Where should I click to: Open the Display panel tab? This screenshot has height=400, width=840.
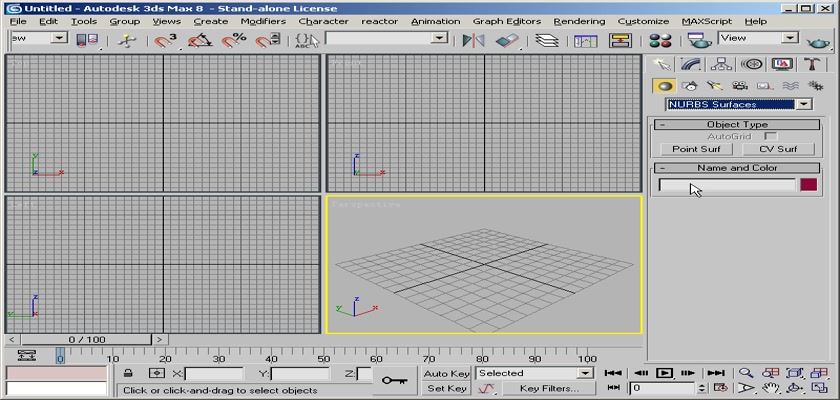[782, 64]
